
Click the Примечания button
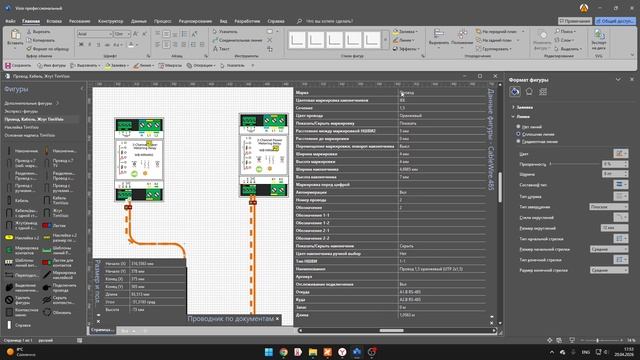575,21
